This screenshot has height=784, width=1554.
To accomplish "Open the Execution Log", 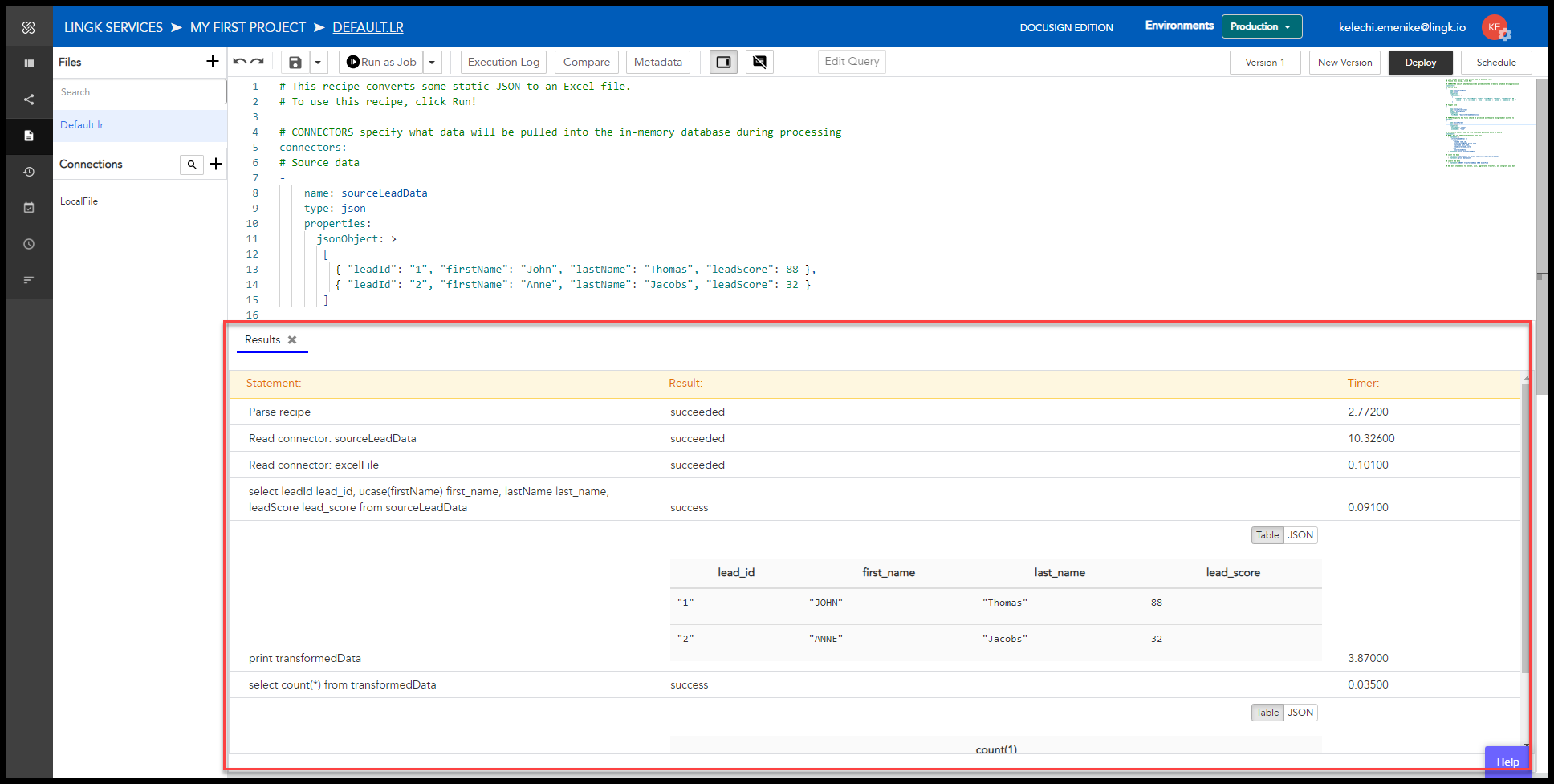I will point(503,63).
